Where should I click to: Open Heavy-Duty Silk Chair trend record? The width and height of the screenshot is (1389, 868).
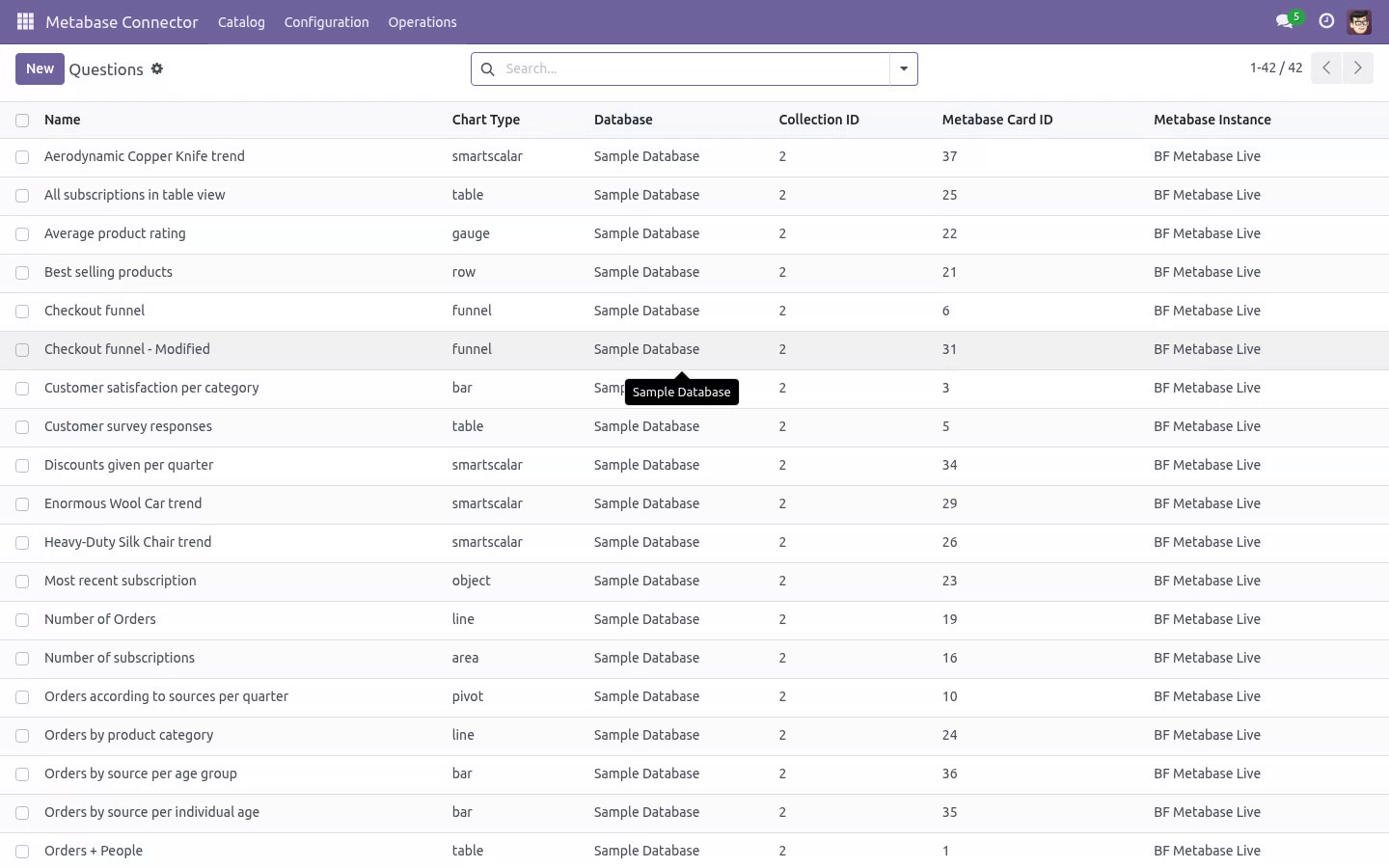coord(127,542)
